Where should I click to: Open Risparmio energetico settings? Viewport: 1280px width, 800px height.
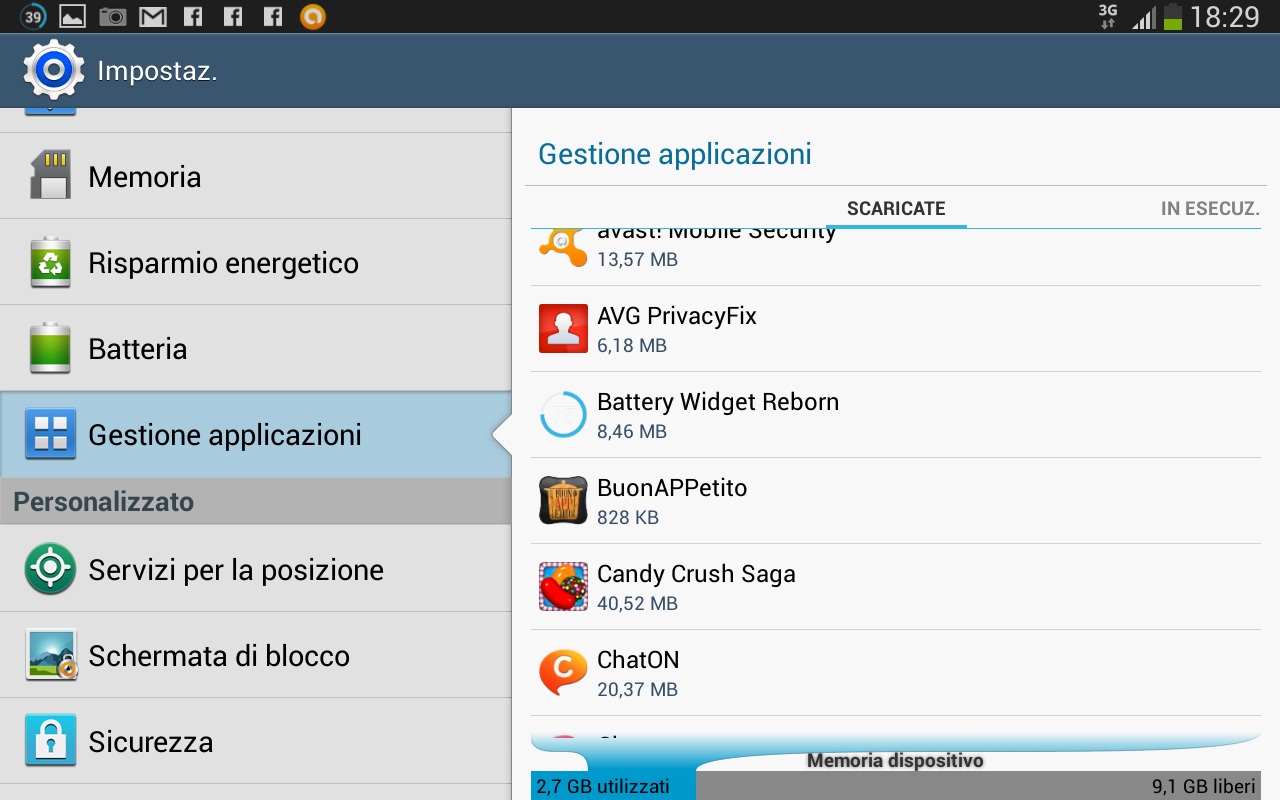point(255,262)
